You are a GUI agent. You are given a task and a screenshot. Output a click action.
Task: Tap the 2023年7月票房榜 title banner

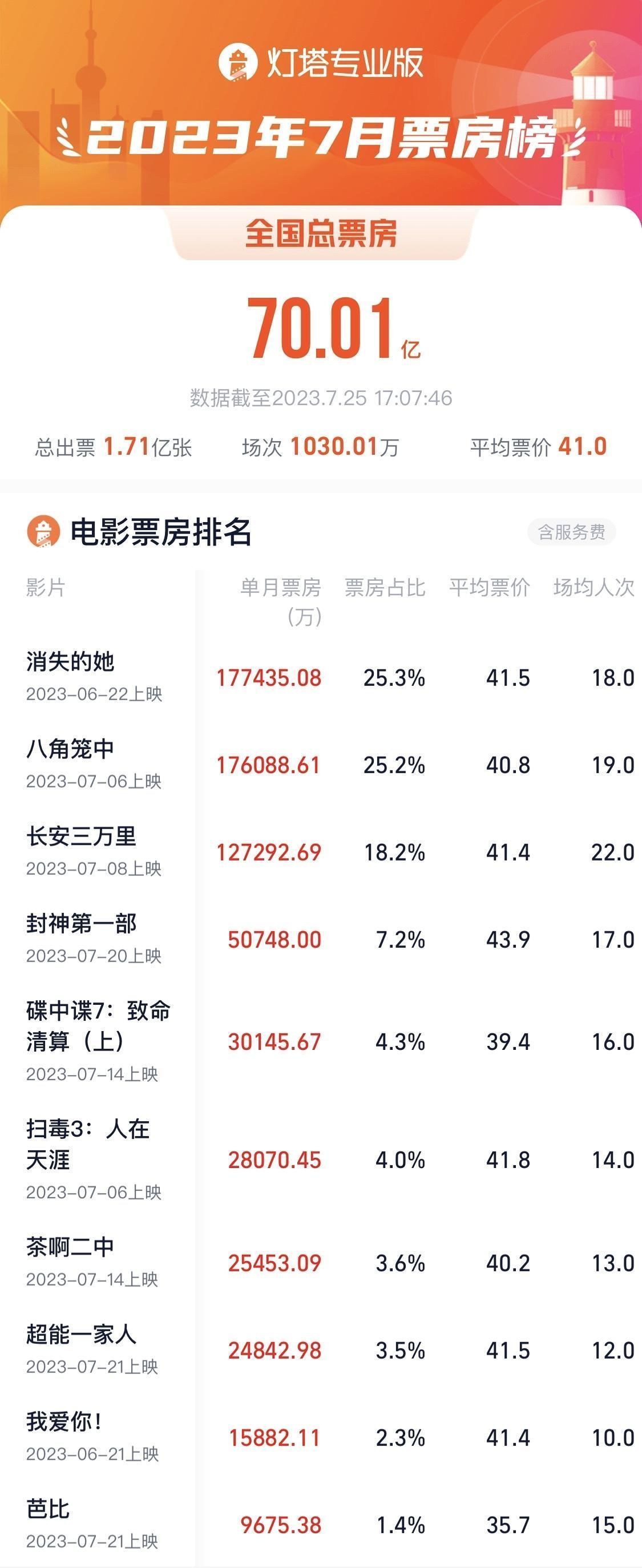coord(321,137)
